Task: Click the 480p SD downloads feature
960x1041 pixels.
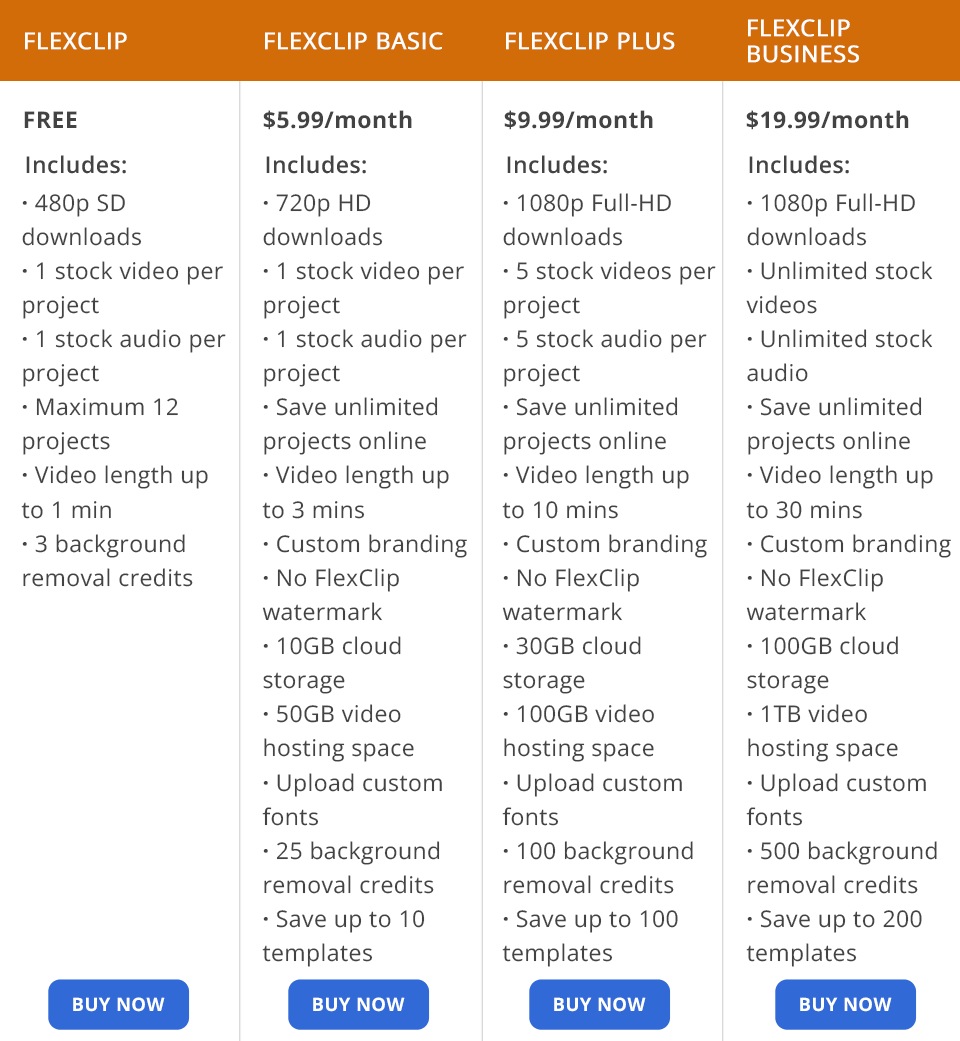Action: coord(82,220)
